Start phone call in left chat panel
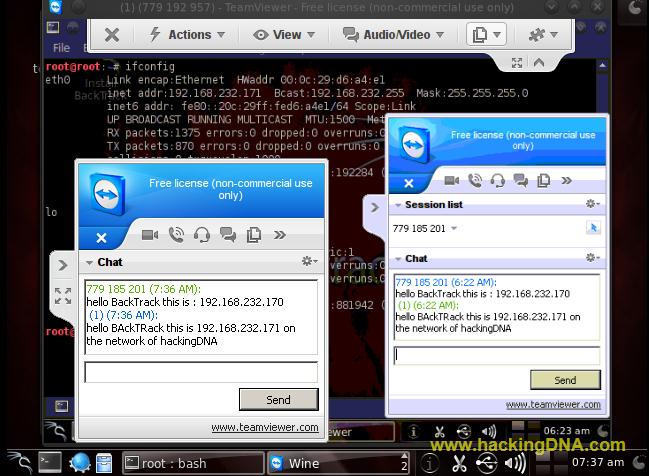The image size is (649, 476). tap(176, 235)
